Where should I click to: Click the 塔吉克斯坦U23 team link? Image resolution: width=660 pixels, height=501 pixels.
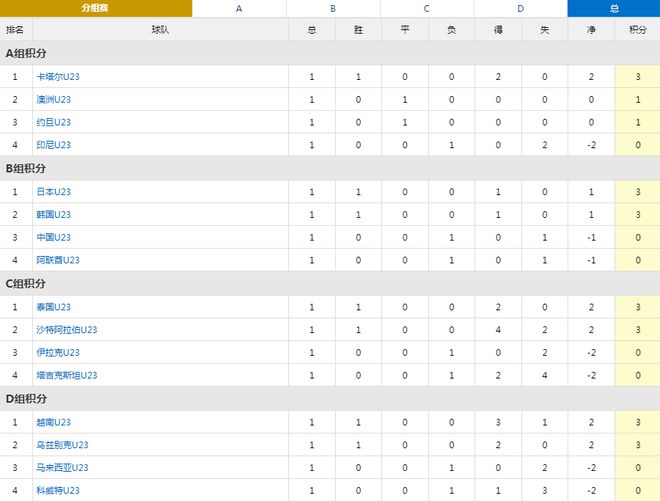tap(67, 375)
